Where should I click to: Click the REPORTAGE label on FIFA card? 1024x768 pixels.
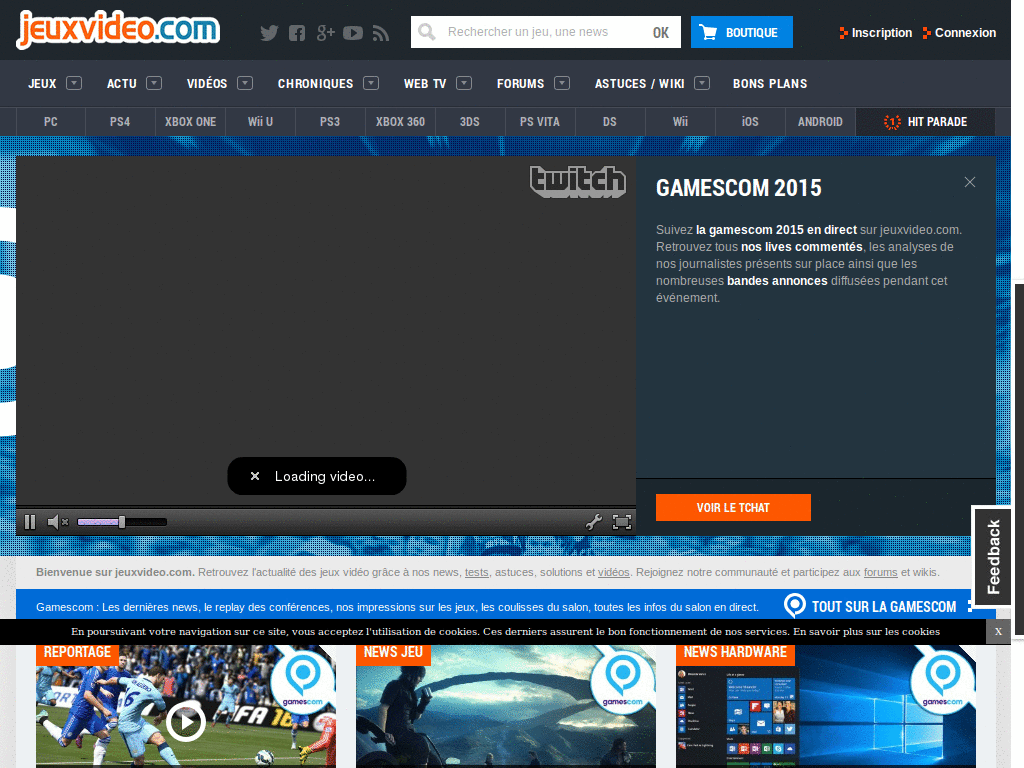coord(77,653)
